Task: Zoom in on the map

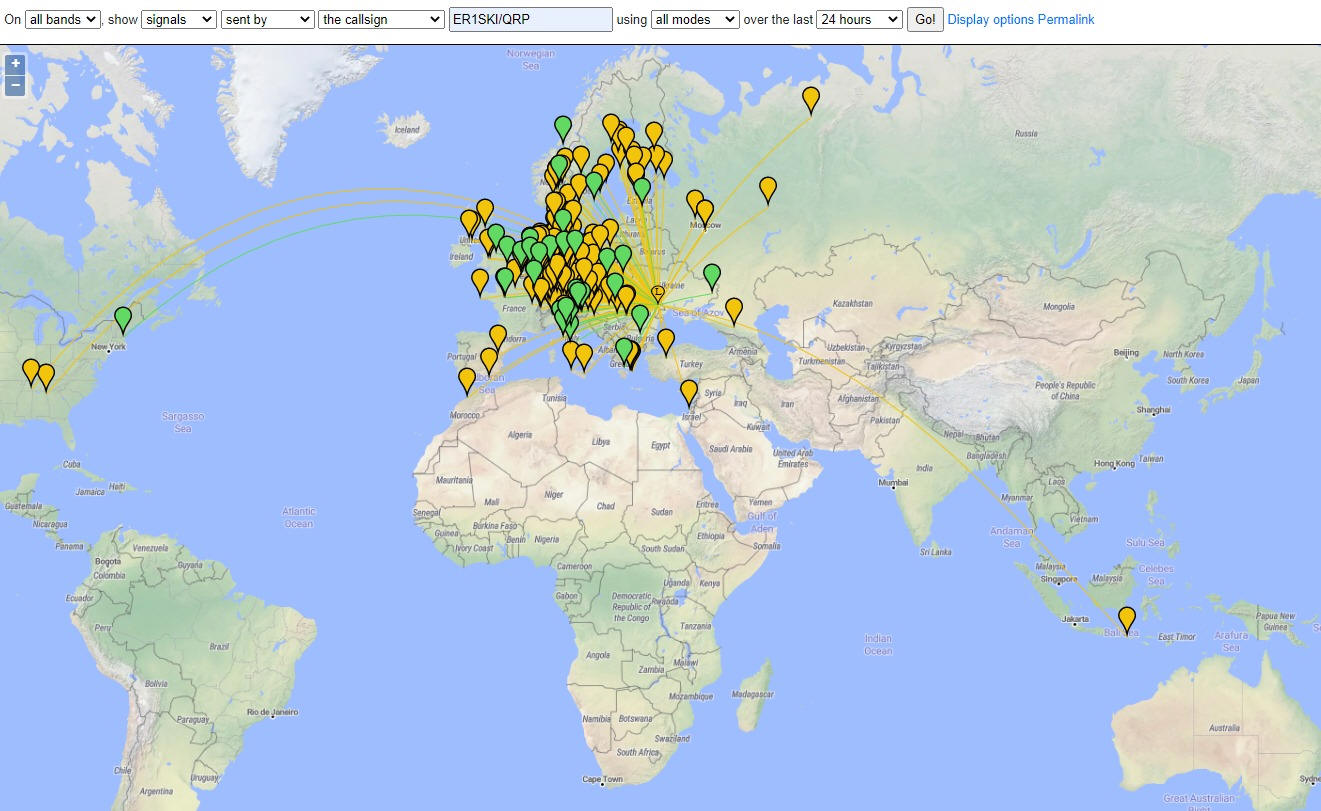Action: [x=15, y=64]
